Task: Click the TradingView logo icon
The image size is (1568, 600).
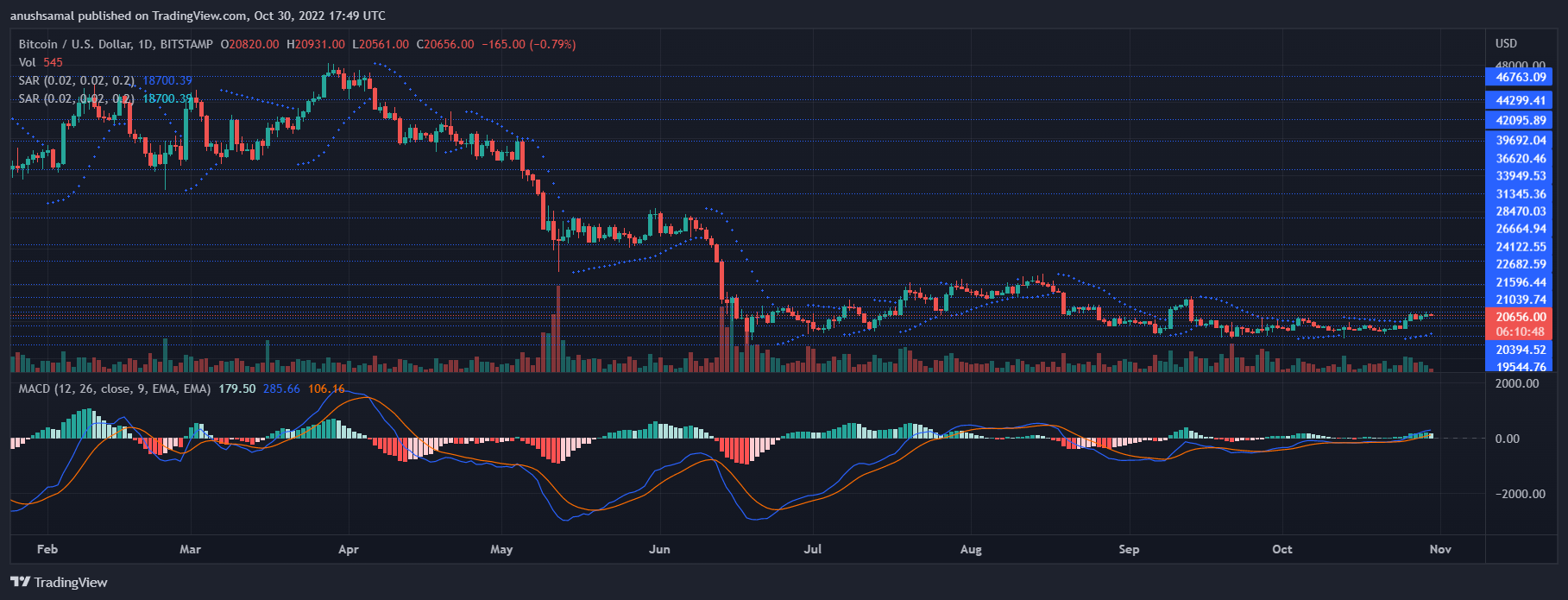Action: [20, 582]
